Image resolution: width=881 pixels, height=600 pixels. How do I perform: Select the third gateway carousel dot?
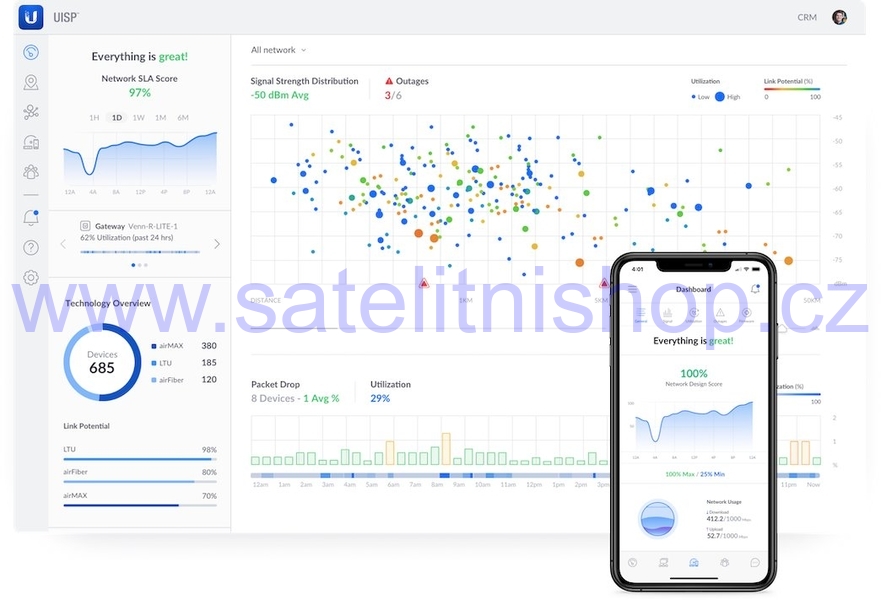coord(146,265)
